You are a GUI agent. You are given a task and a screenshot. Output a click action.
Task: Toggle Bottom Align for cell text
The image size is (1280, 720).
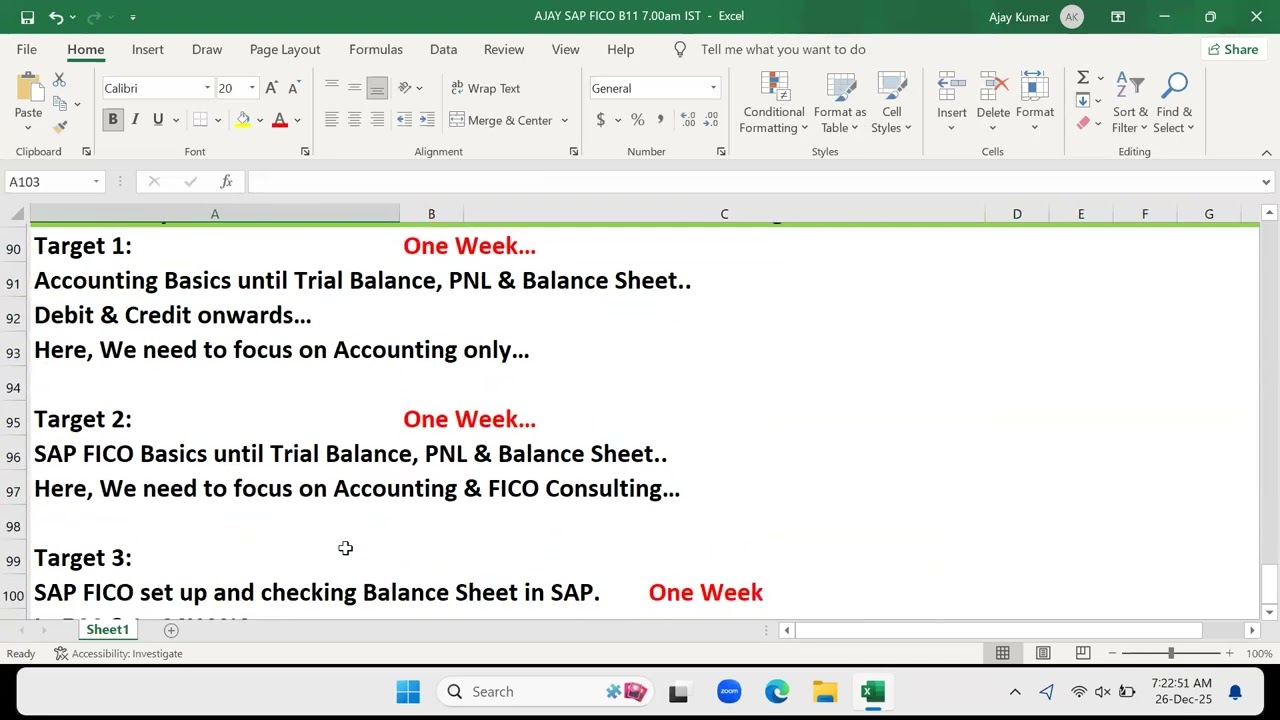[x=377, y=88]
